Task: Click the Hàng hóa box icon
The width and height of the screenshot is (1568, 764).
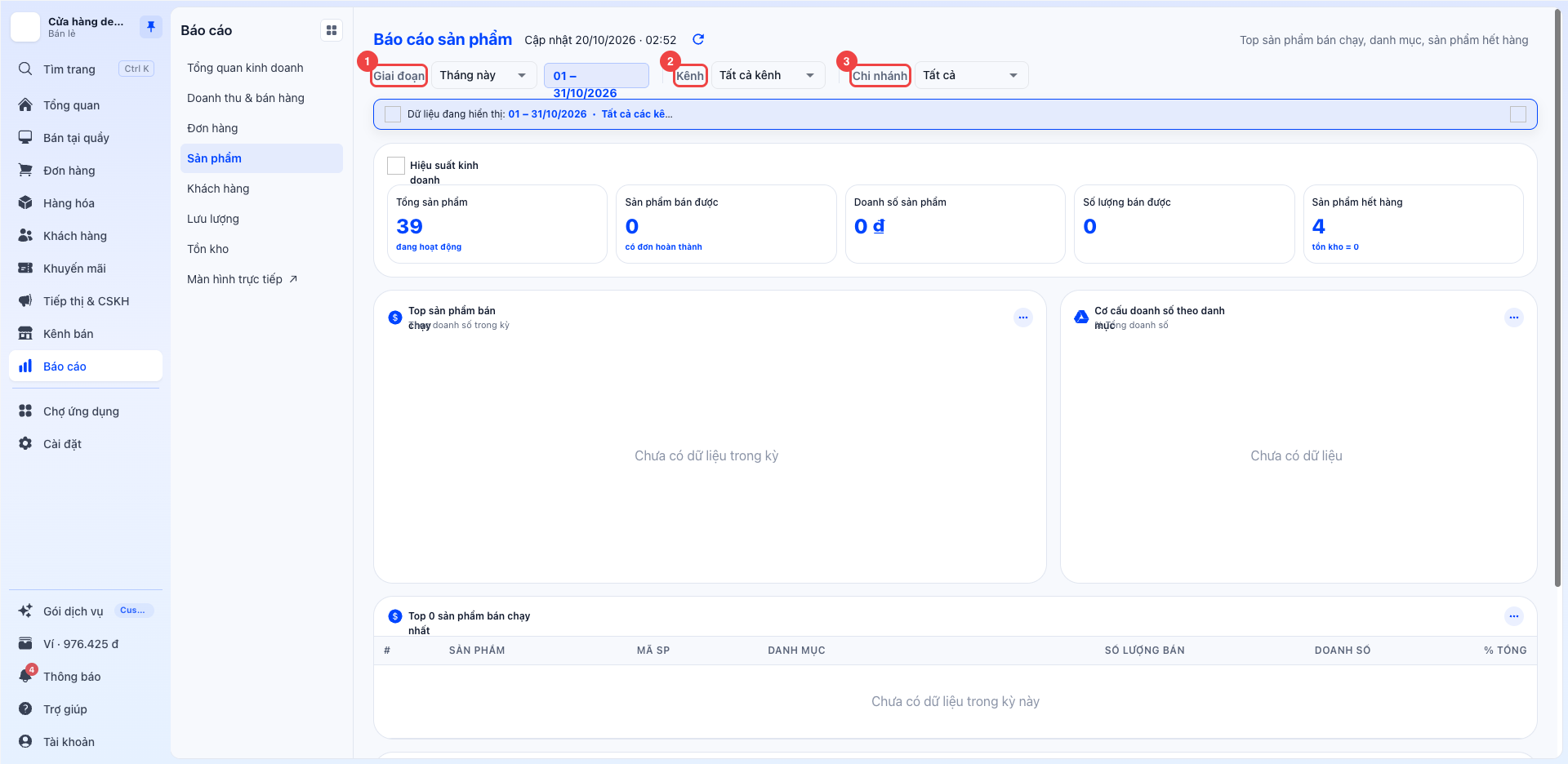Action: (x=25, y=202)
